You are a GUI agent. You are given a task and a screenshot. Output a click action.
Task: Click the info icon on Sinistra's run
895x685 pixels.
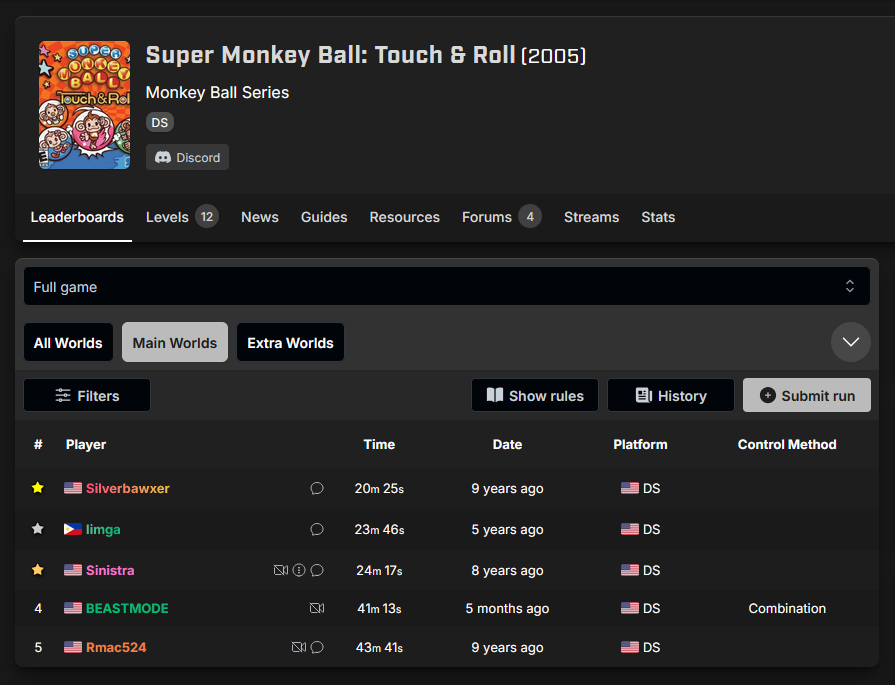[299, 570]
